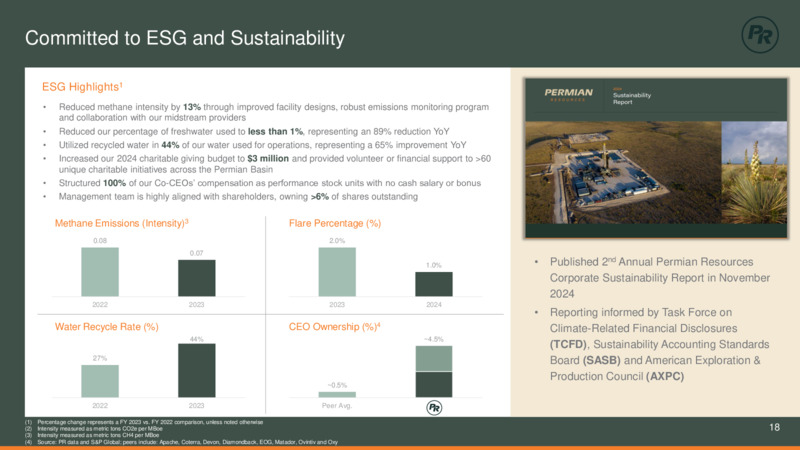Select the ~0.5% Peer Avg. bar
The image size is (800, 450).
coord(337,394)
